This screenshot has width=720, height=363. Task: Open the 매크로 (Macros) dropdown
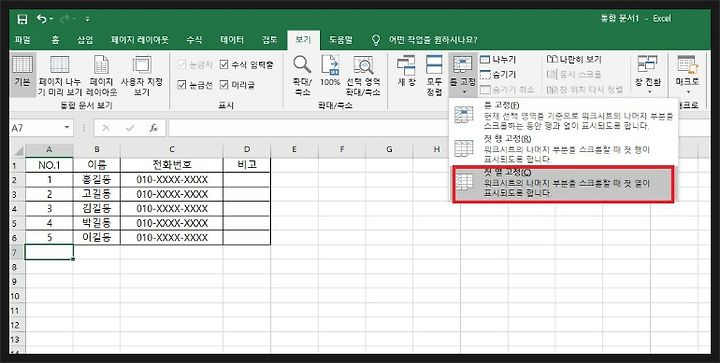pos(687,75)
